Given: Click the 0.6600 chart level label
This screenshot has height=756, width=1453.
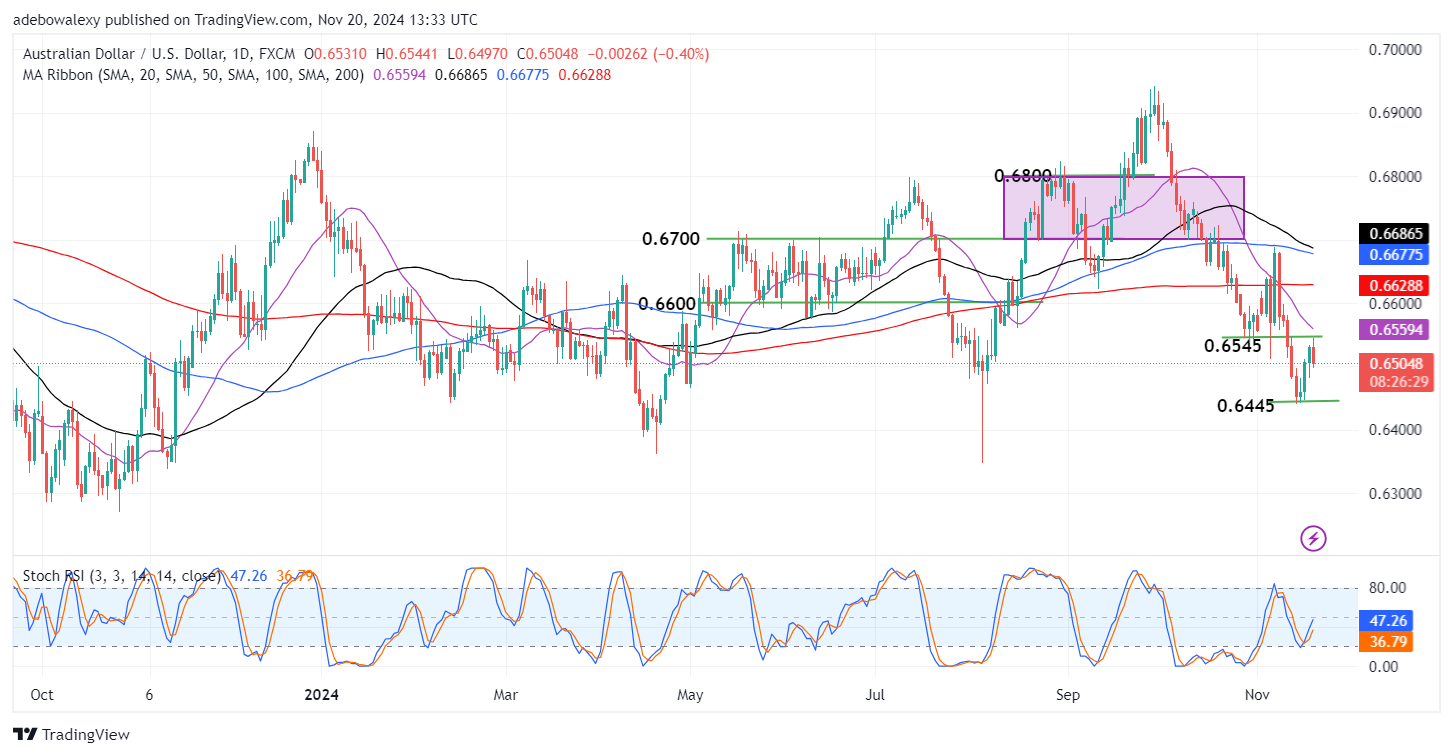Looking at the screenshot, I should 668,303.
